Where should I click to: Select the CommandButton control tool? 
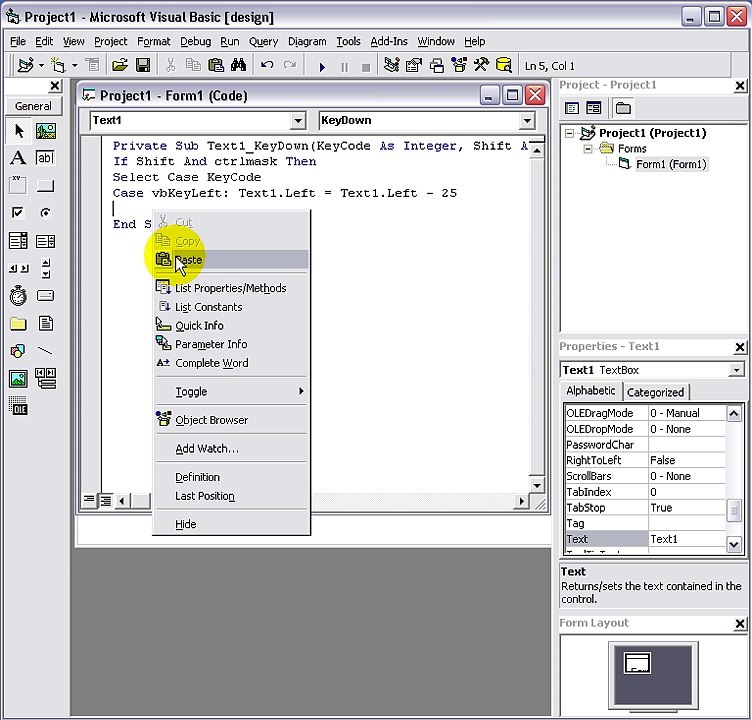pos(46,185)
